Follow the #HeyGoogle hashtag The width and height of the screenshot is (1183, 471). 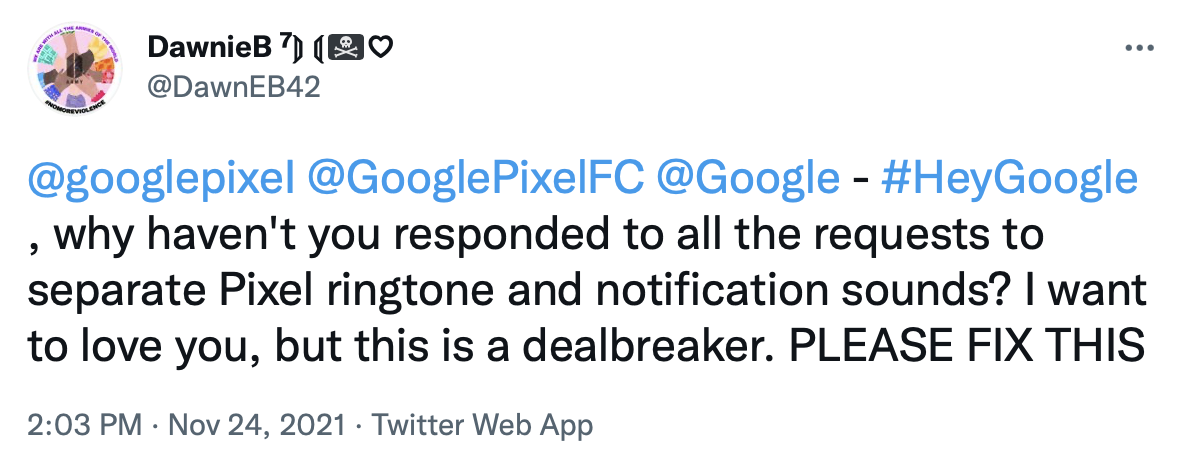tap(1008, 179)
